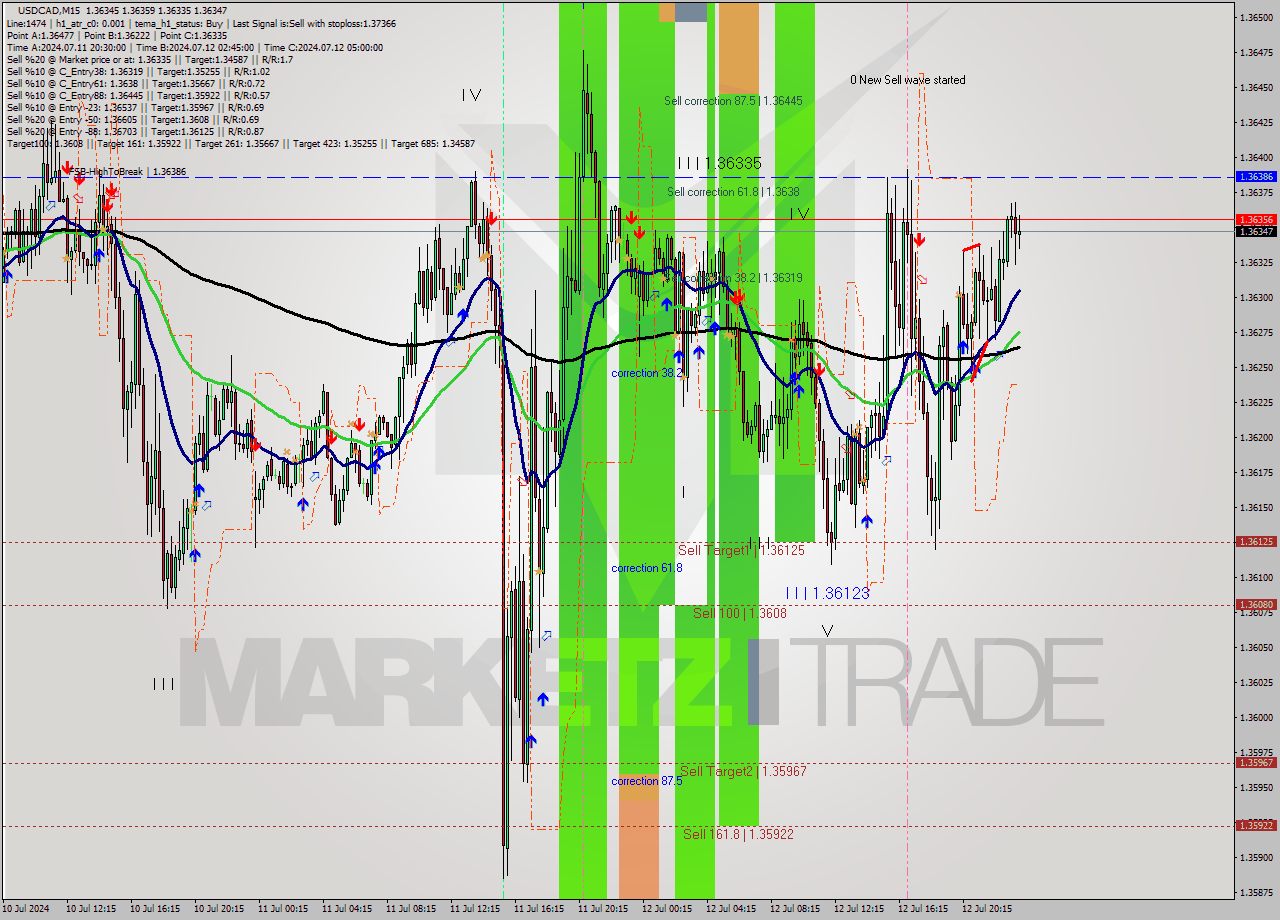
Task: Click the 1.36200 price scale value
Action: point(1256,437)
